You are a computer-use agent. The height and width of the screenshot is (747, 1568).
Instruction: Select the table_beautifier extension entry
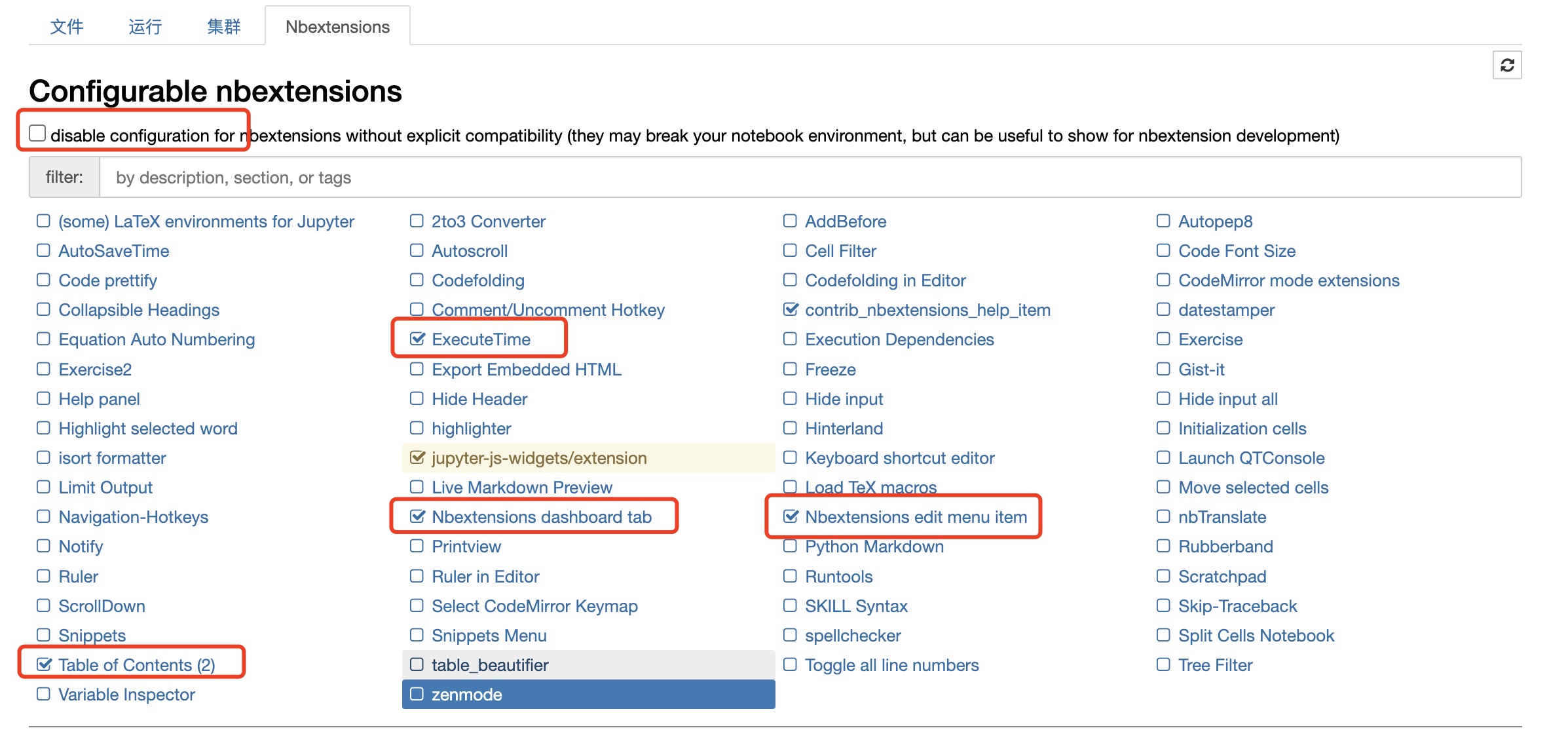click(x=588, y=664)
